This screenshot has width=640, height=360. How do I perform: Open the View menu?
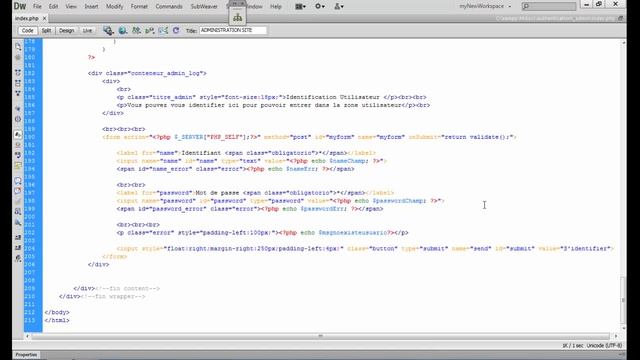71,7
